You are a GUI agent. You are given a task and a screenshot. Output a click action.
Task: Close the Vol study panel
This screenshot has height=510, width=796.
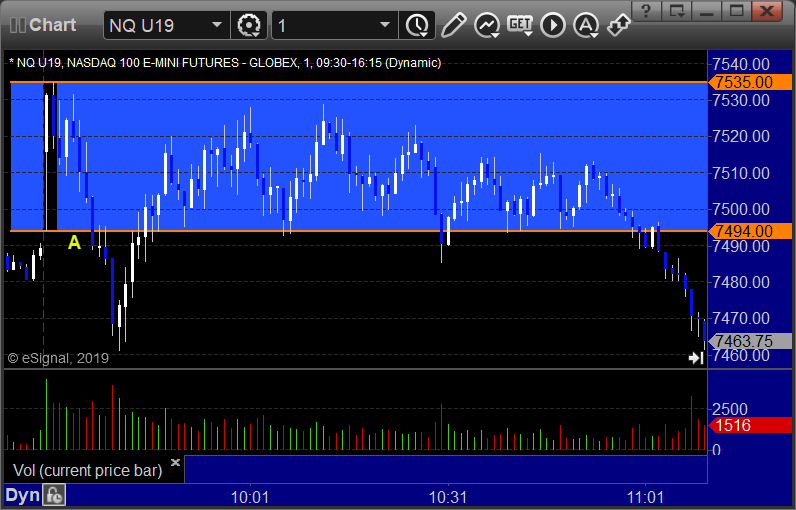coord(176,462)
